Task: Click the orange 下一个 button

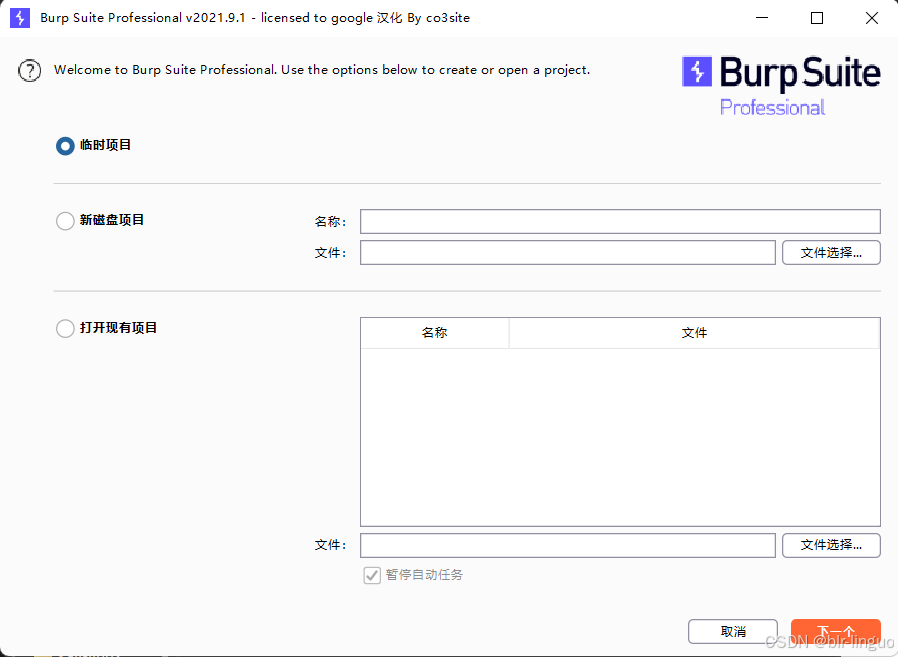Action: (836, 631)
